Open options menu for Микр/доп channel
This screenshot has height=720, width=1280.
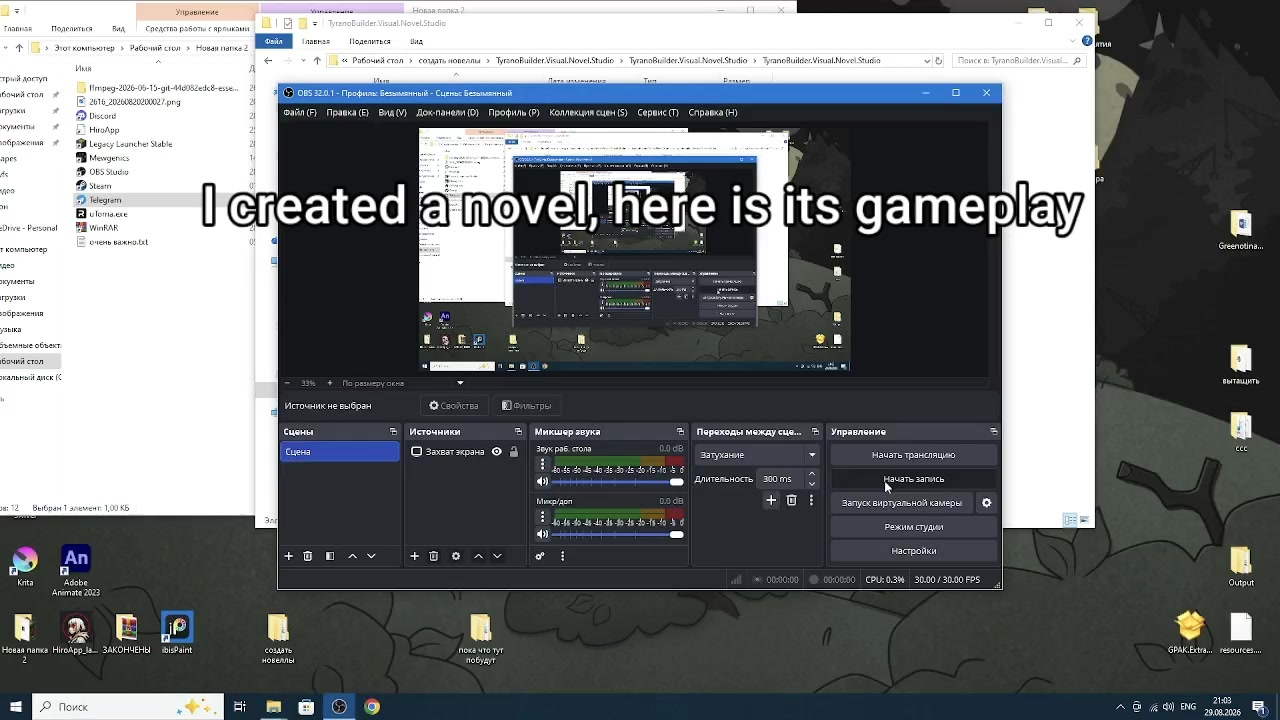tap(542, 517)
